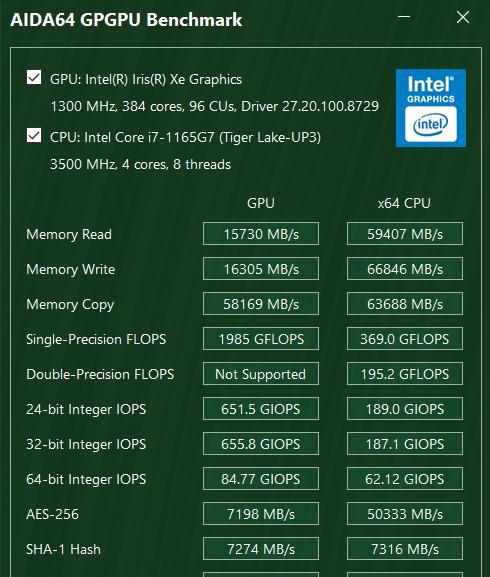Uncheck the CPU Intel Core i7-1165G7 checkbox
Screen dimensions: 490x577
pyautogui.click(x=34, y=135)
